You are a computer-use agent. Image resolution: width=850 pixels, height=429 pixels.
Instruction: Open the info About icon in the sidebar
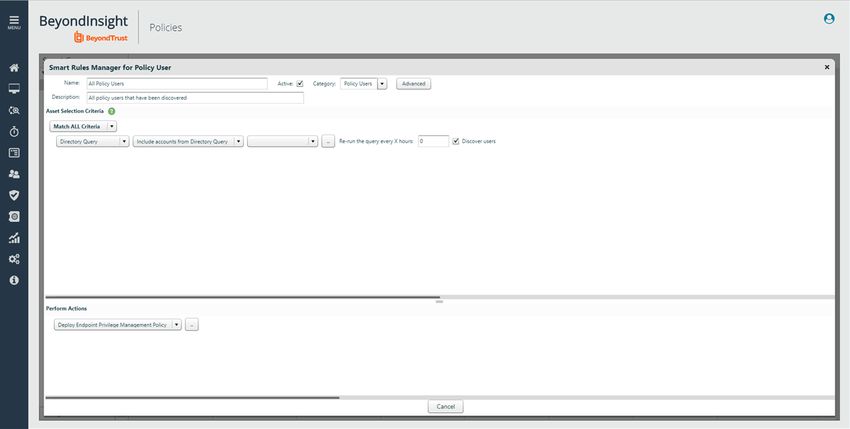pyautogui.click(x=14, y=280)
